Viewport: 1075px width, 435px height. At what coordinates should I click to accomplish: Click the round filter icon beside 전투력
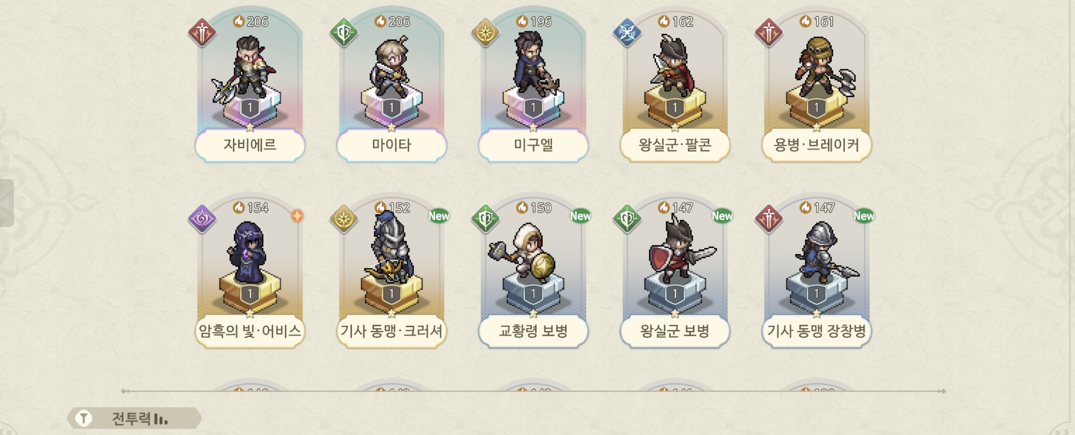(84, 418)
